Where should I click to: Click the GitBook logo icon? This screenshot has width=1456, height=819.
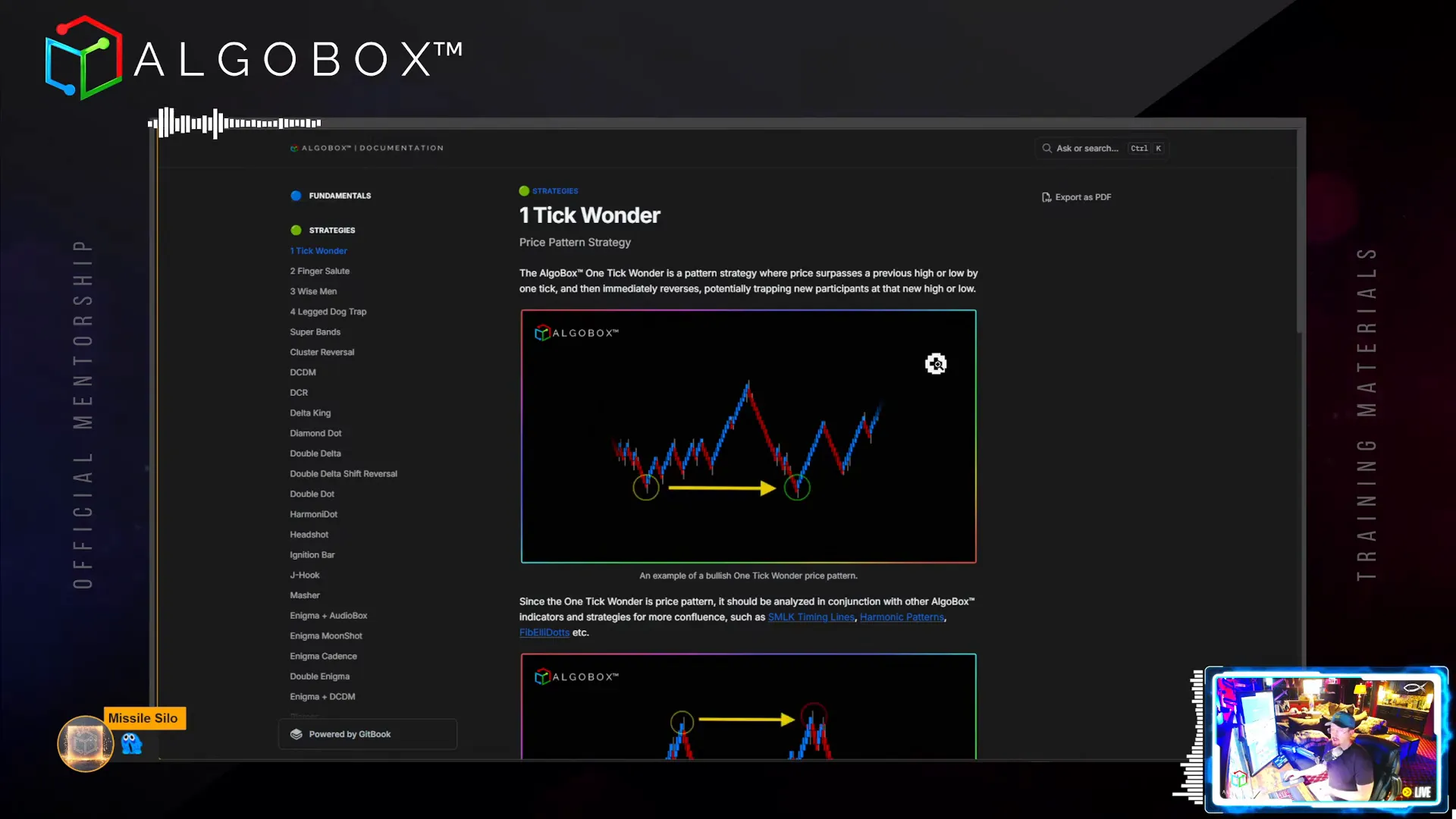coord(297,734)
